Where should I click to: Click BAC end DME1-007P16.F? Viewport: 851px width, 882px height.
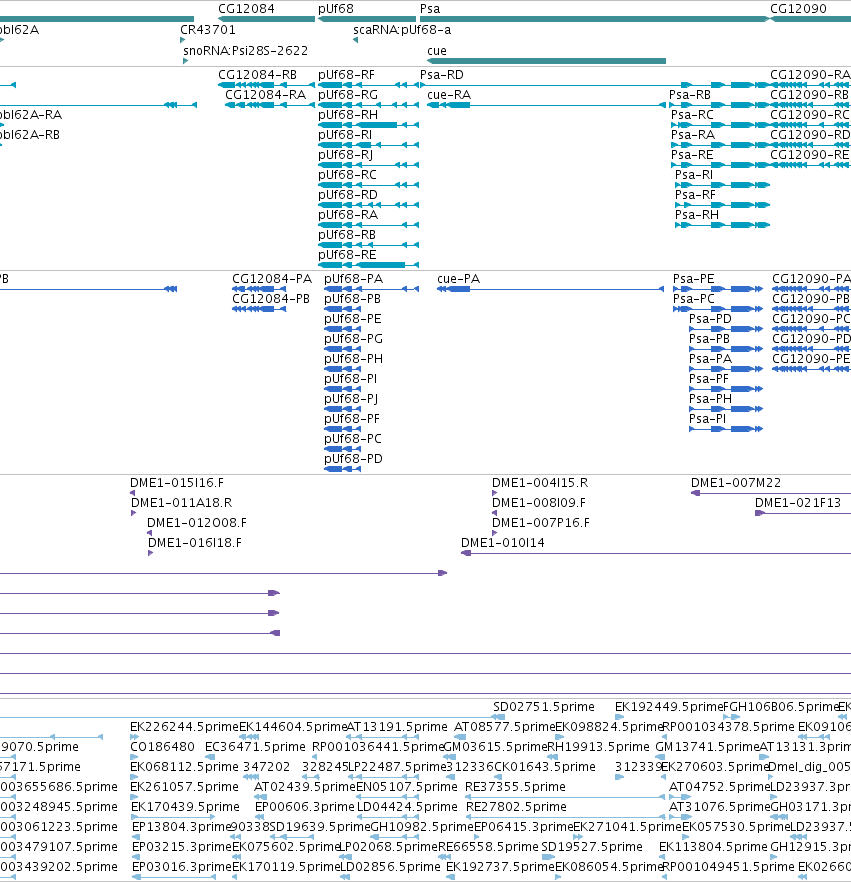(494, 533)
